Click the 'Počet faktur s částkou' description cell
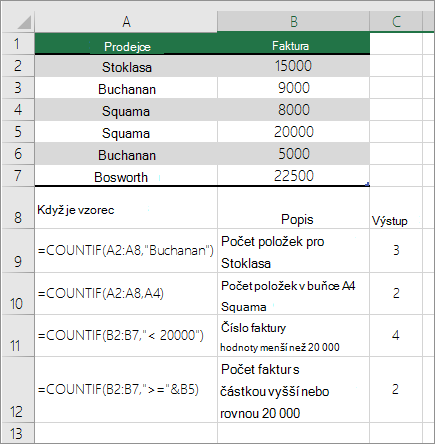Image resolution: width=435 pixels, height=444 pixels. click(x=293, y=390)
